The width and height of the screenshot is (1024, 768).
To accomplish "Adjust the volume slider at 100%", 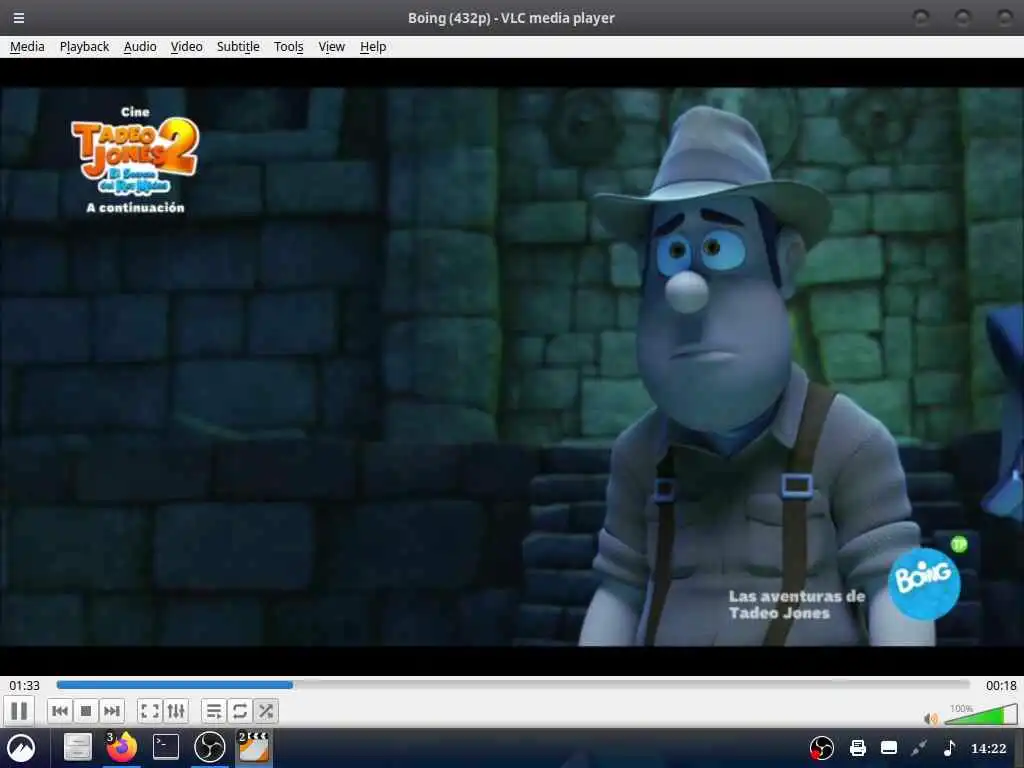I will pyautogui.click(x=980, y=715).
